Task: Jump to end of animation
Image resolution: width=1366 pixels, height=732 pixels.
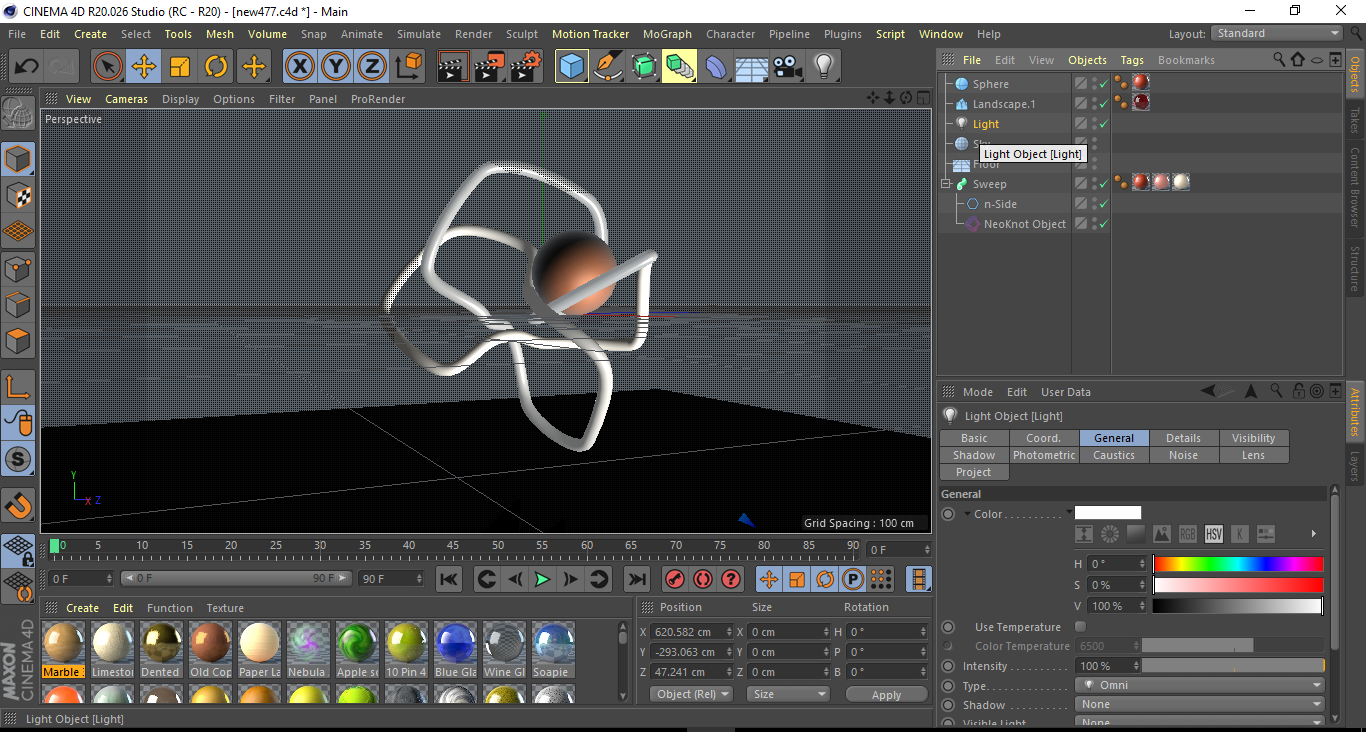Action: pyautogui.click(x=636, y=579)
